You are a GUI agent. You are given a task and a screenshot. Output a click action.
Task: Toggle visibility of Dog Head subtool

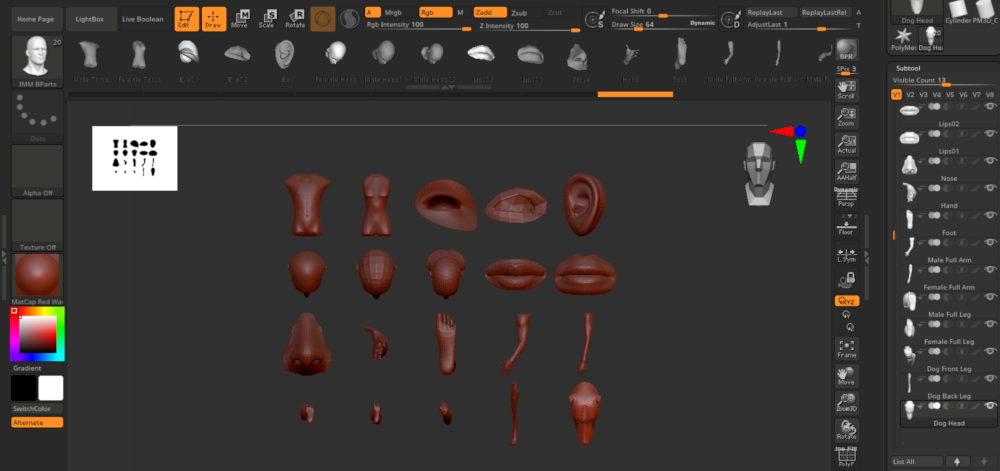(988, 407)
